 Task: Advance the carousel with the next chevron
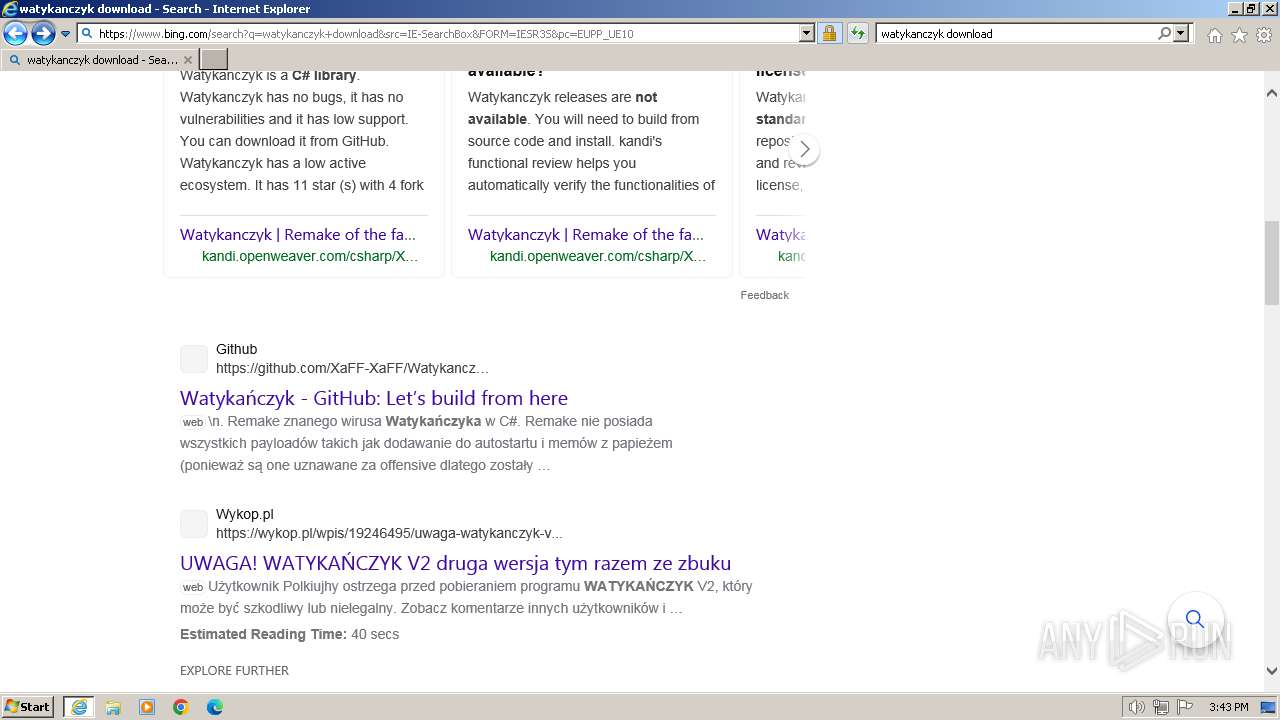click(x=804, y=150)
